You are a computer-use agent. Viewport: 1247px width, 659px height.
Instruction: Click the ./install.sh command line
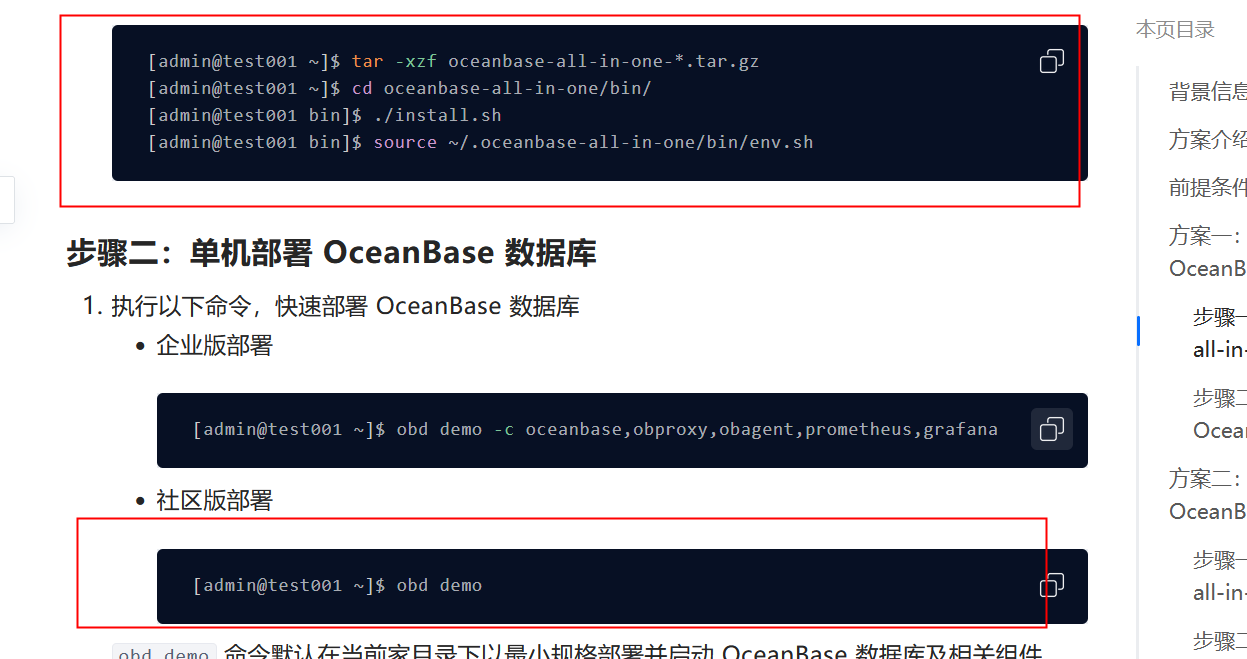click(324, 115)
